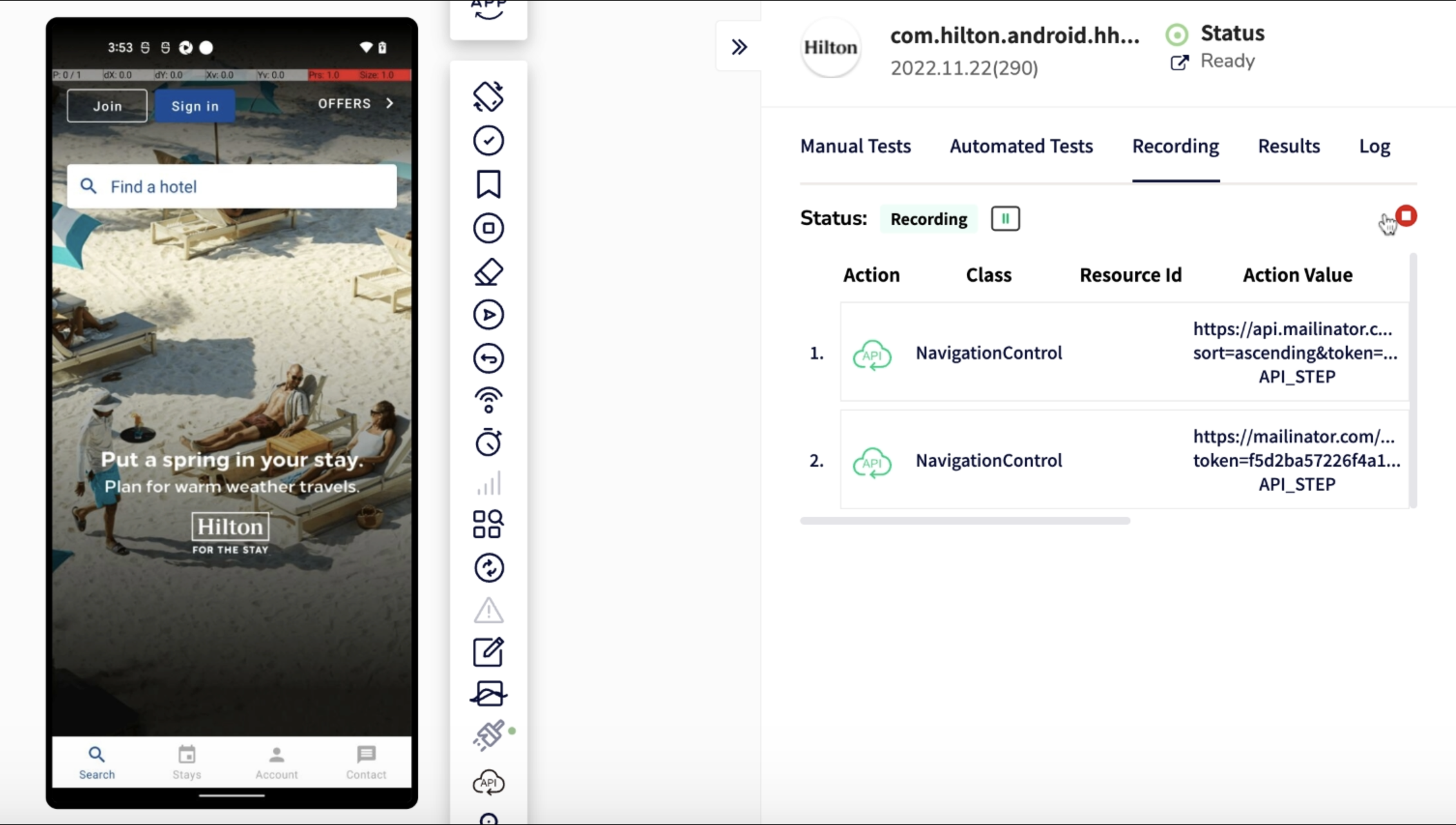
Task: Click the Action column header
Action: (871, 275)
